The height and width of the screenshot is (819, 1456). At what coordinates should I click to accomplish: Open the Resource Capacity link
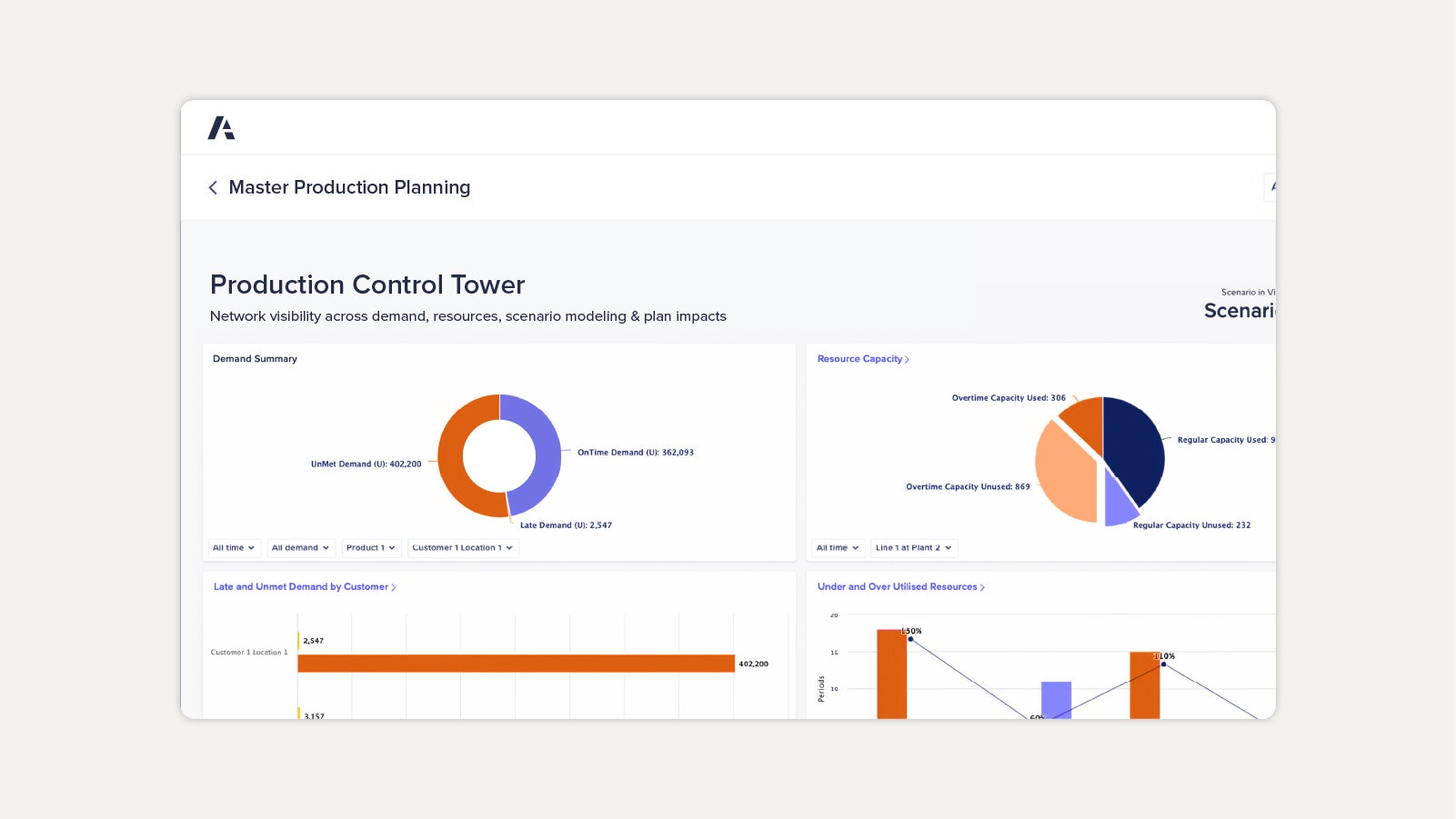(863, 359)
